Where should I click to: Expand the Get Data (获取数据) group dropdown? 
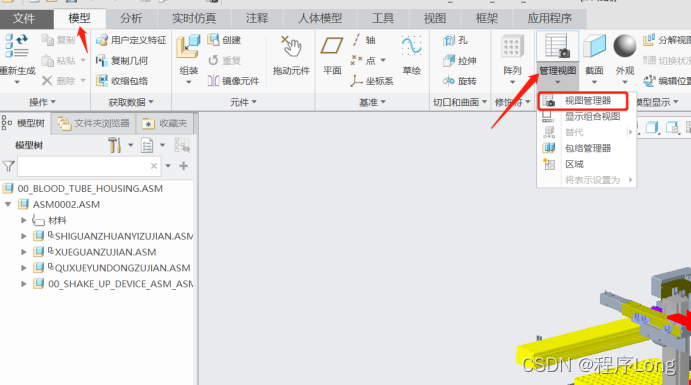[x=131, y=102]
